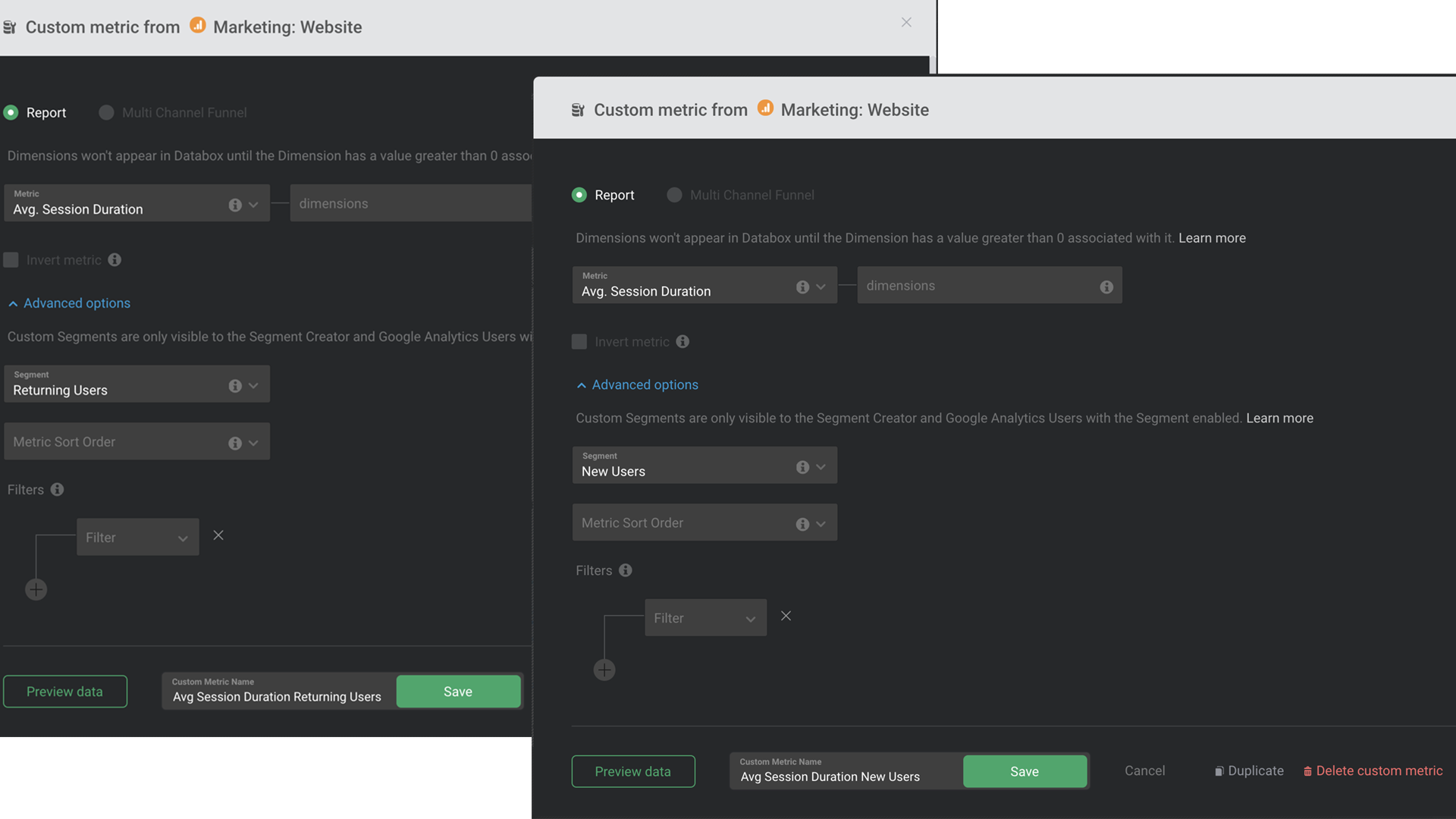Click the X icon to remove the filter
The image size is (1456, 819).
(x=786, y=616)
